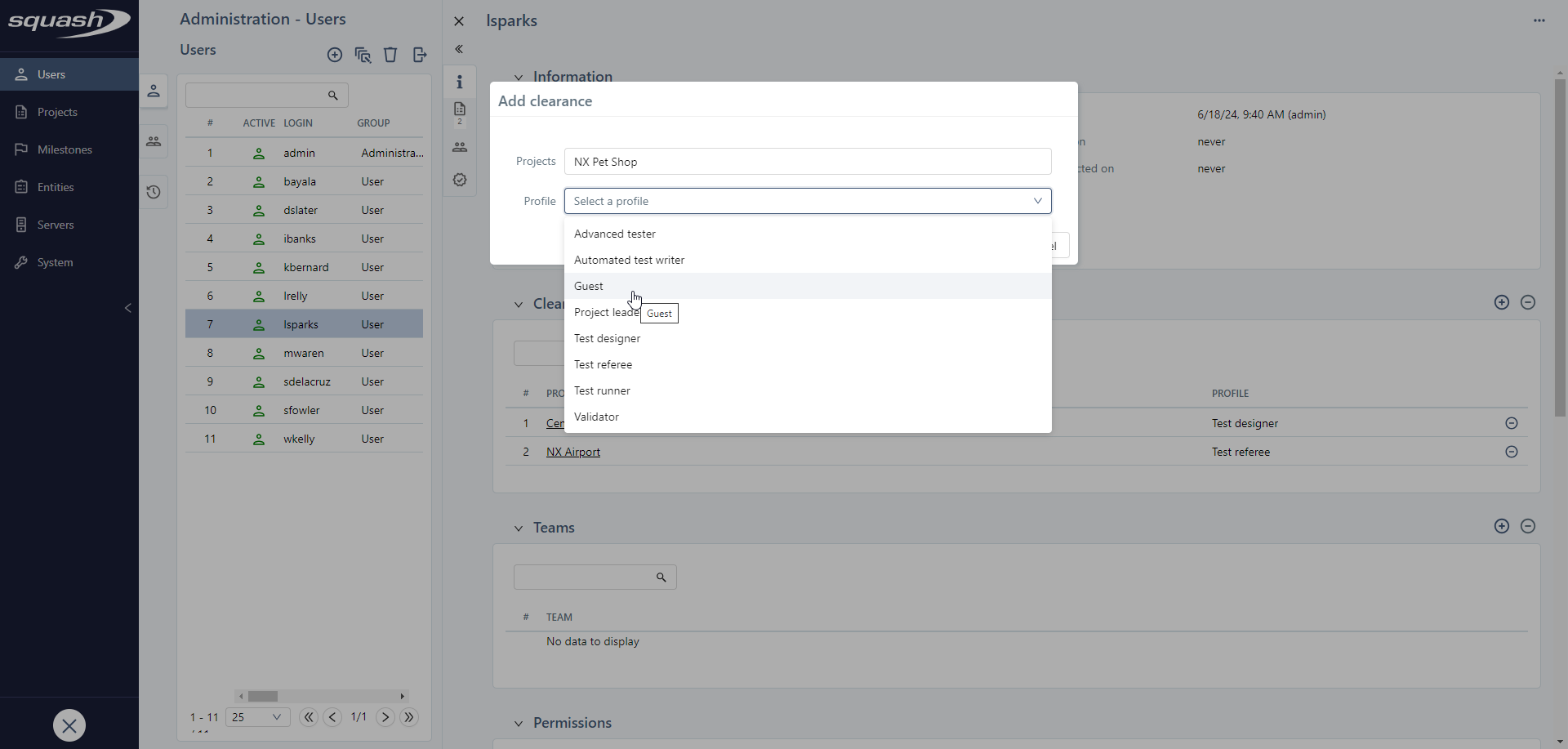Open the Teams tab icon in the detail panel
Screen dimensions: 1568x749
(460, 147)
